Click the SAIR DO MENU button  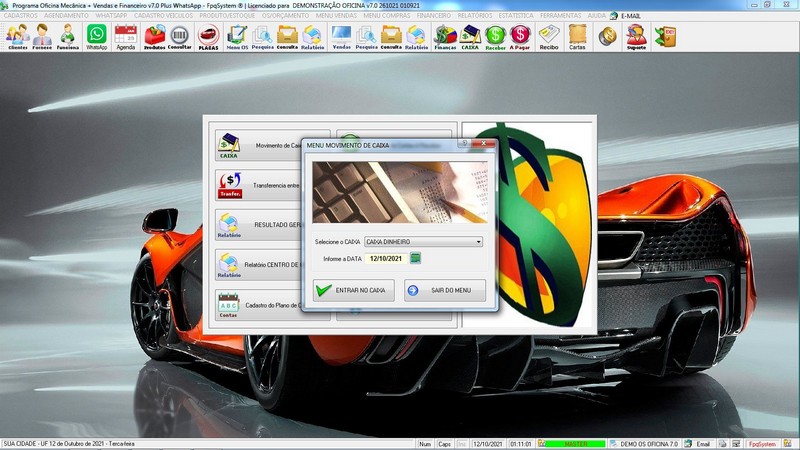click(445, 290)
